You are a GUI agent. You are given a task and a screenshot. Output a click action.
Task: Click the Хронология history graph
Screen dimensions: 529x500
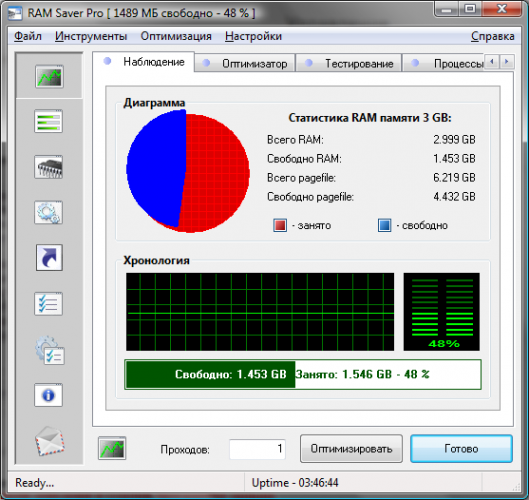point(260,312)
